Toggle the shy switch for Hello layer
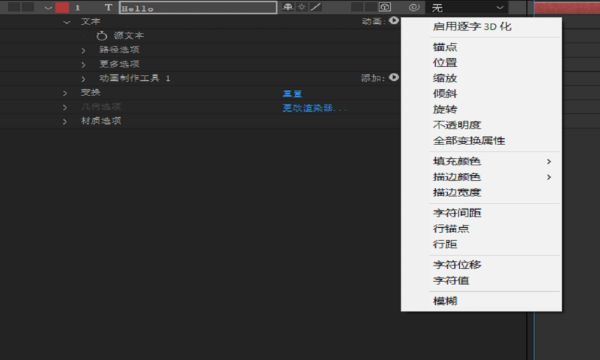 click(287, 7)
